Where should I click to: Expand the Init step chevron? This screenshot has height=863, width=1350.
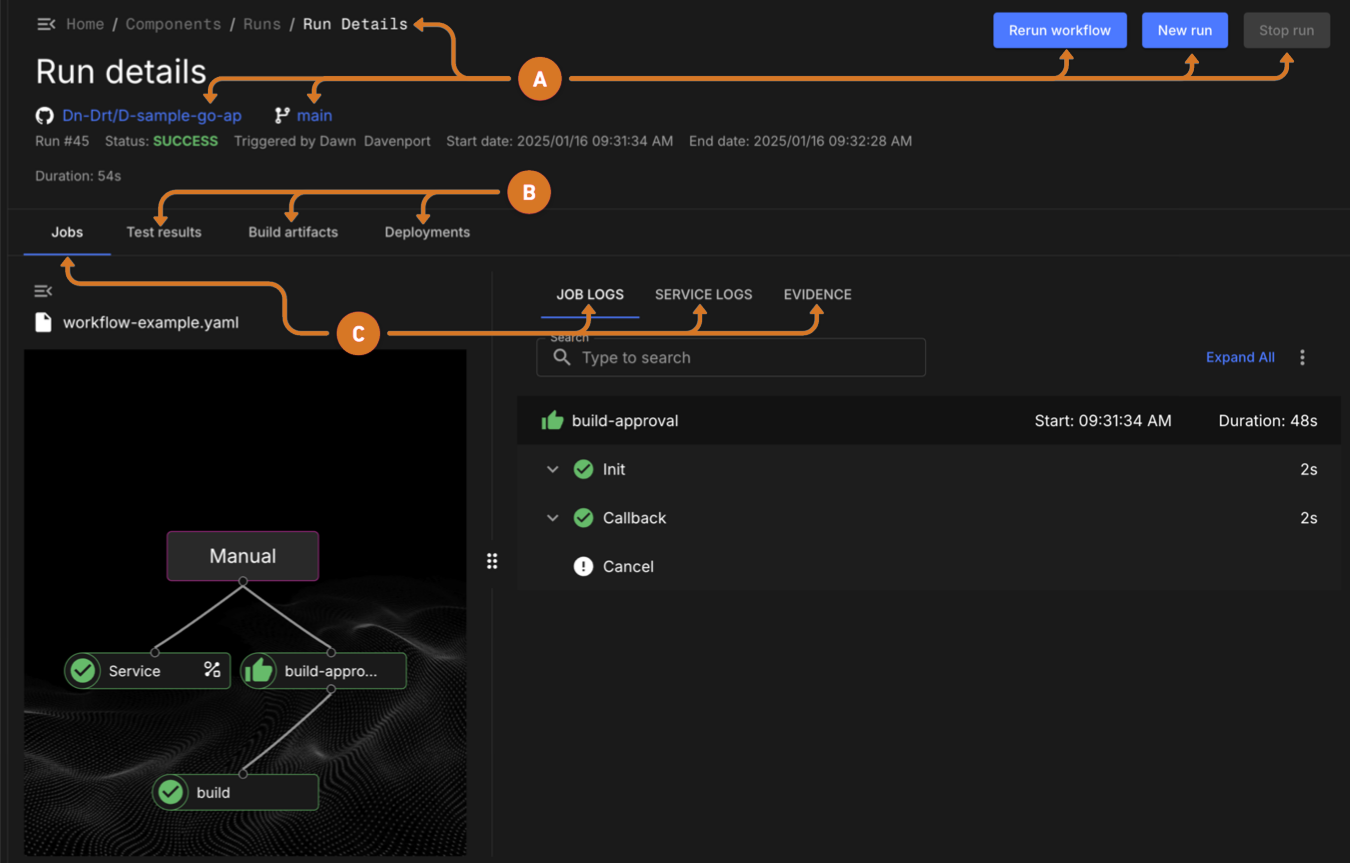pyautogui.click(x=552, y=470)
